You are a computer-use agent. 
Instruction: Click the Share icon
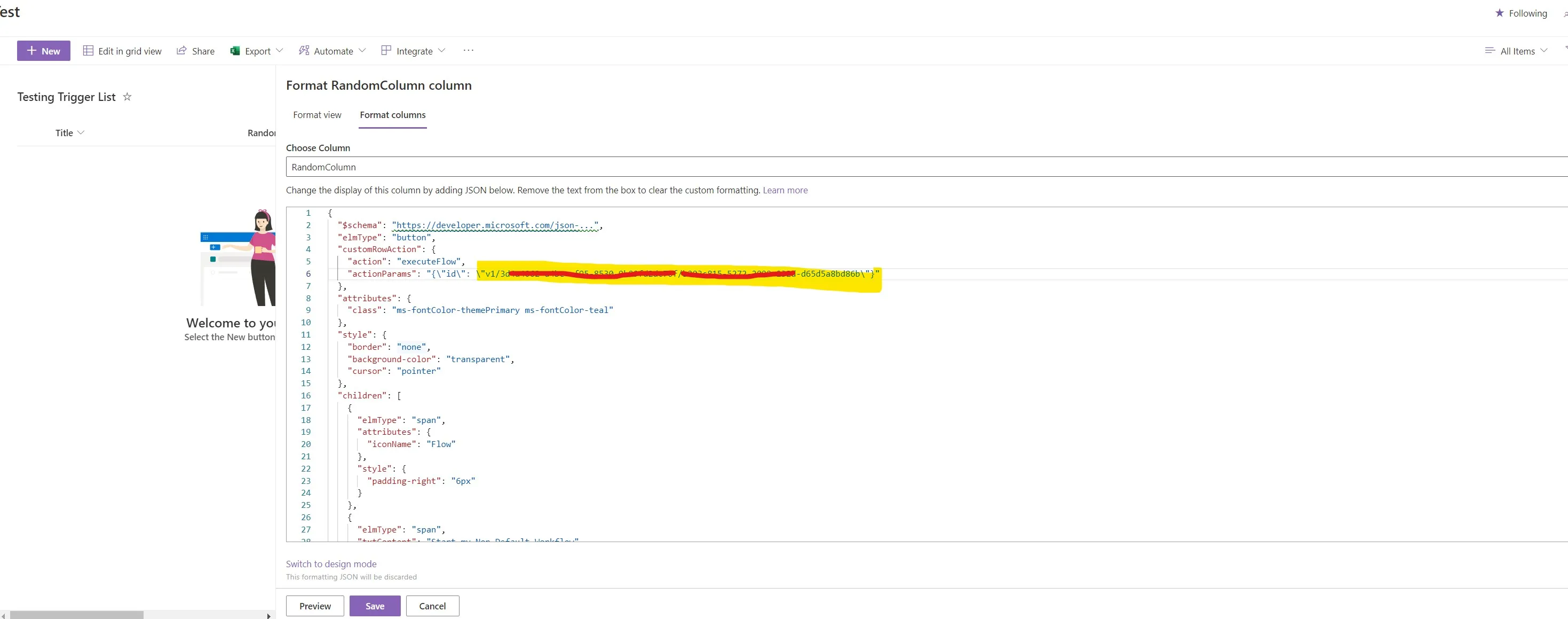coord(181,51)
